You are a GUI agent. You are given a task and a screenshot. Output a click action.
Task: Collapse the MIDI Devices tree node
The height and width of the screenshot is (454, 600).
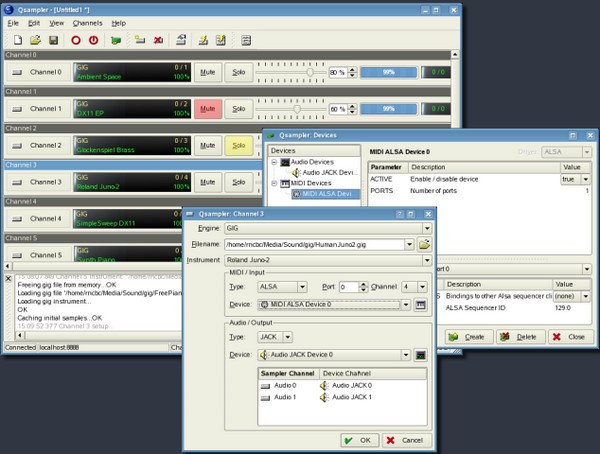click(x=274, y=183)
